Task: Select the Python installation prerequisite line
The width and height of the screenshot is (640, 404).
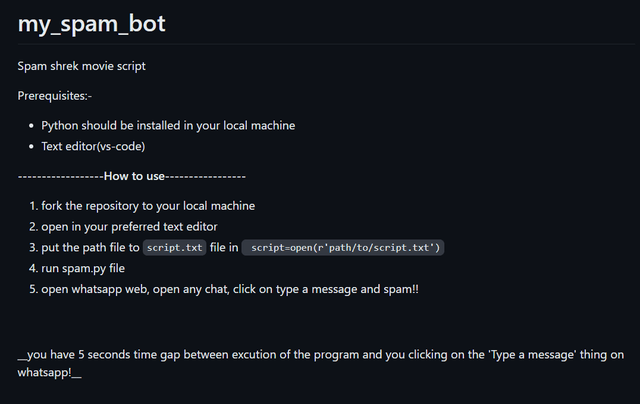Action: coord(168,126)
